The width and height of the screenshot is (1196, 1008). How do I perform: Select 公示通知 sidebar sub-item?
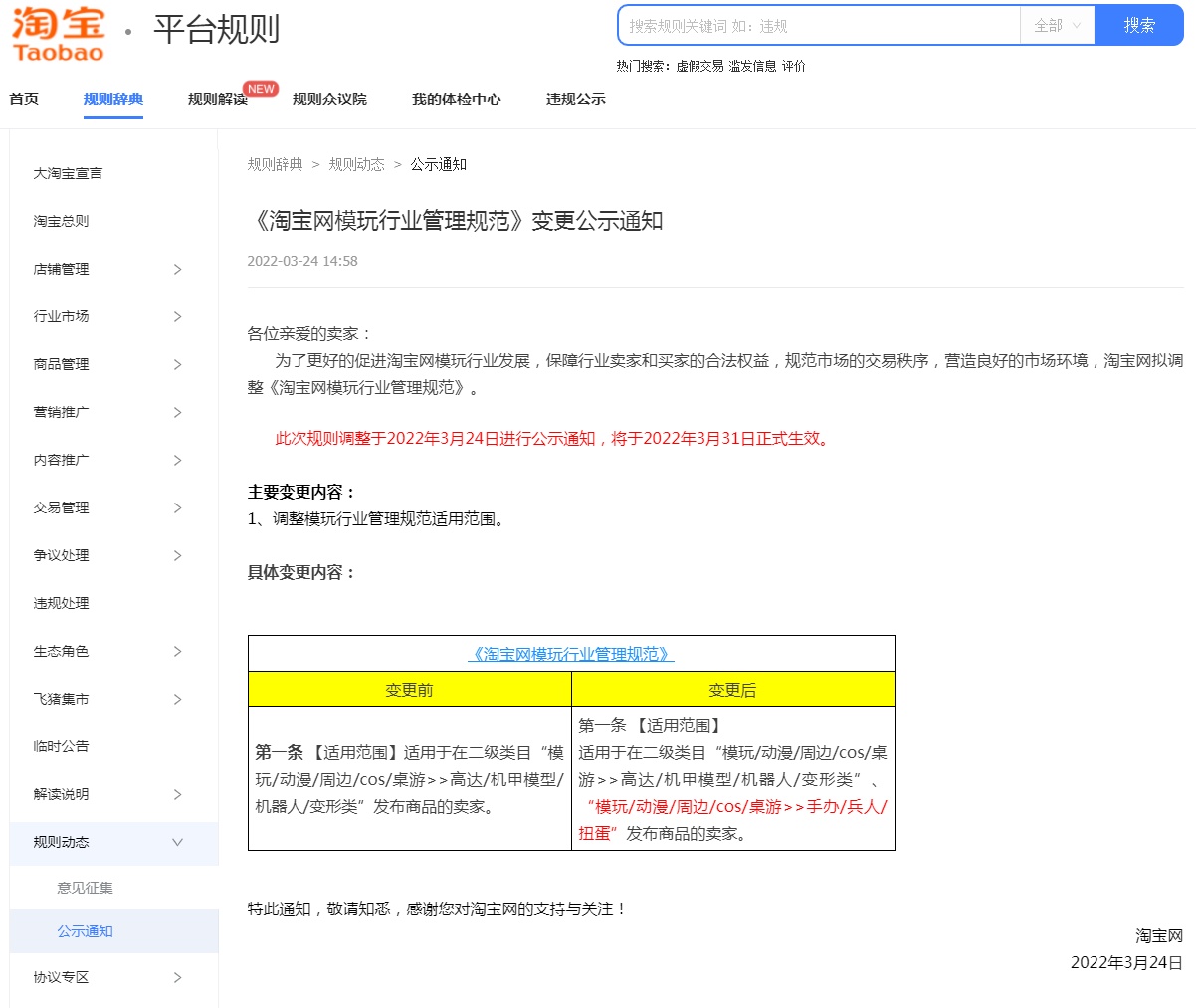[85, 931]
